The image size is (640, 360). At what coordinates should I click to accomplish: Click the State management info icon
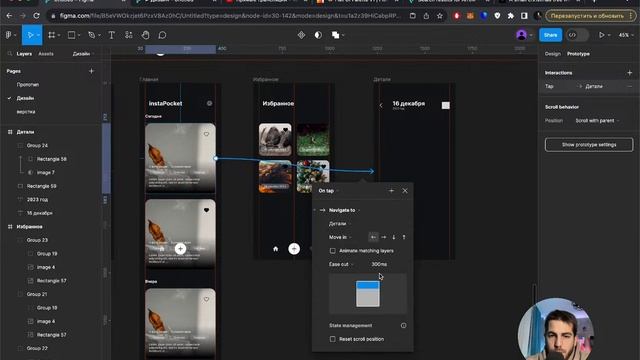coord(403,326)
